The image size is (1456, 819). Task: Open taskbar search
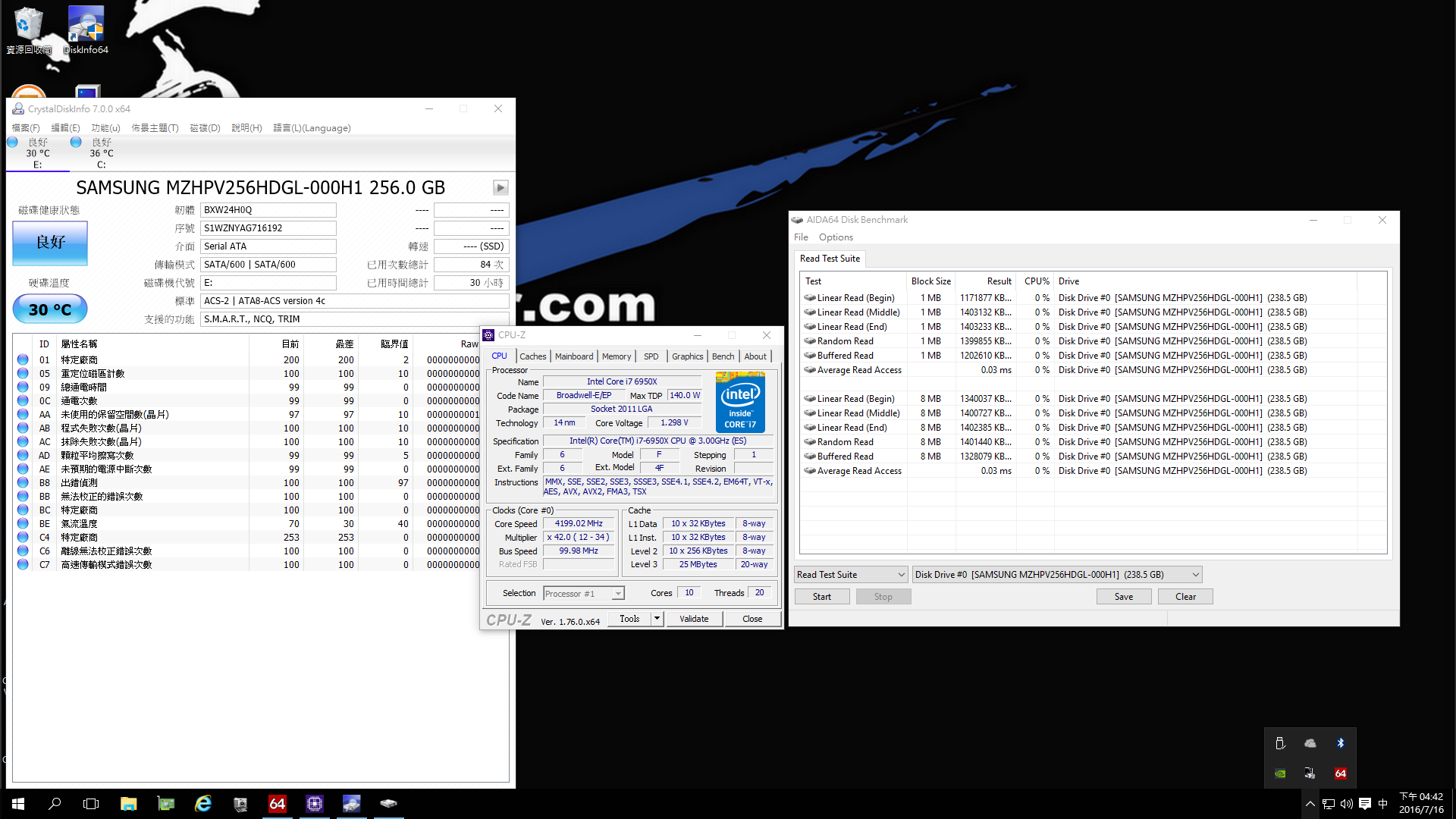coord(55,804)
